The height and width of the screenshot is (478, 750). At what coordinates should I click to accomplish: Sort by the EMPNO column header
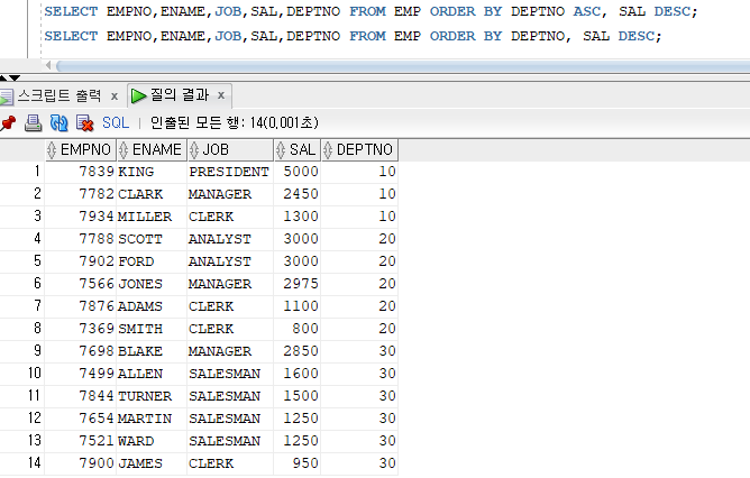[80, 150]
